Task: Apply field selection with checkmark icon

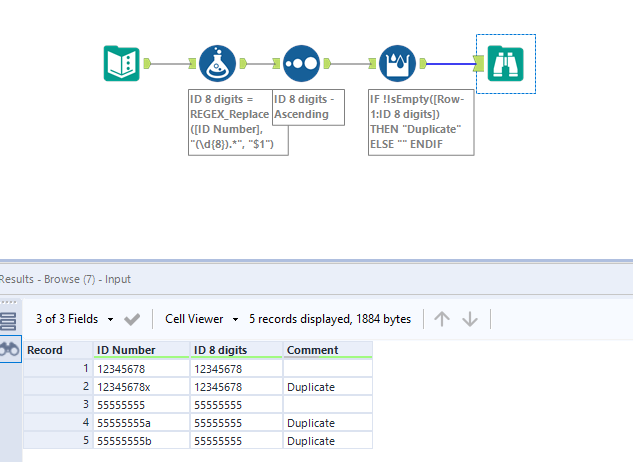Action: [x=132, y=319]
